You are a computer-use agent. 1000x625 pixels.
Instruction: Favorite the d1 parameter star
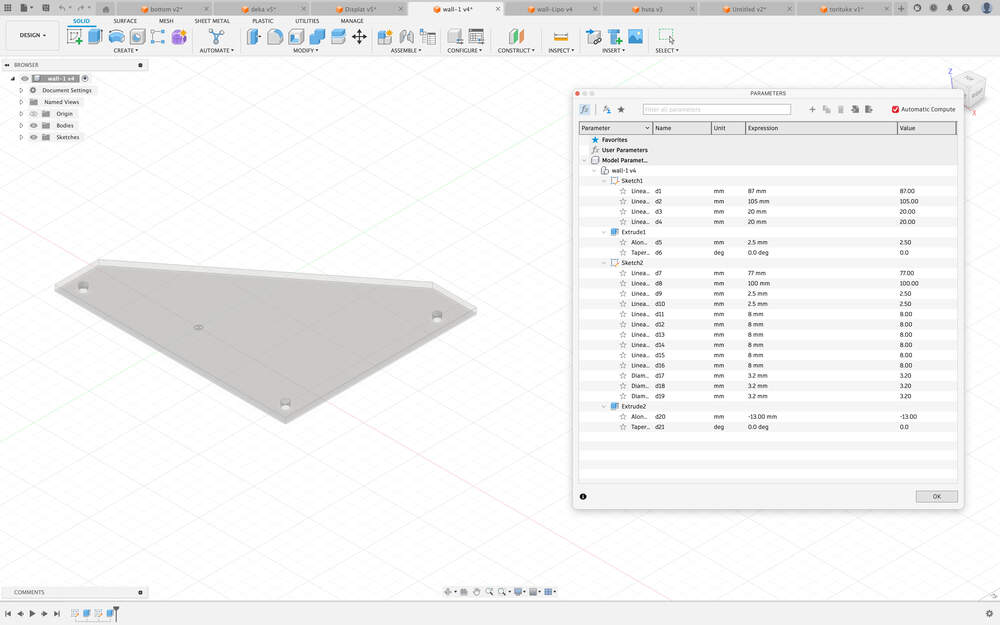click(x=623, y=191)
